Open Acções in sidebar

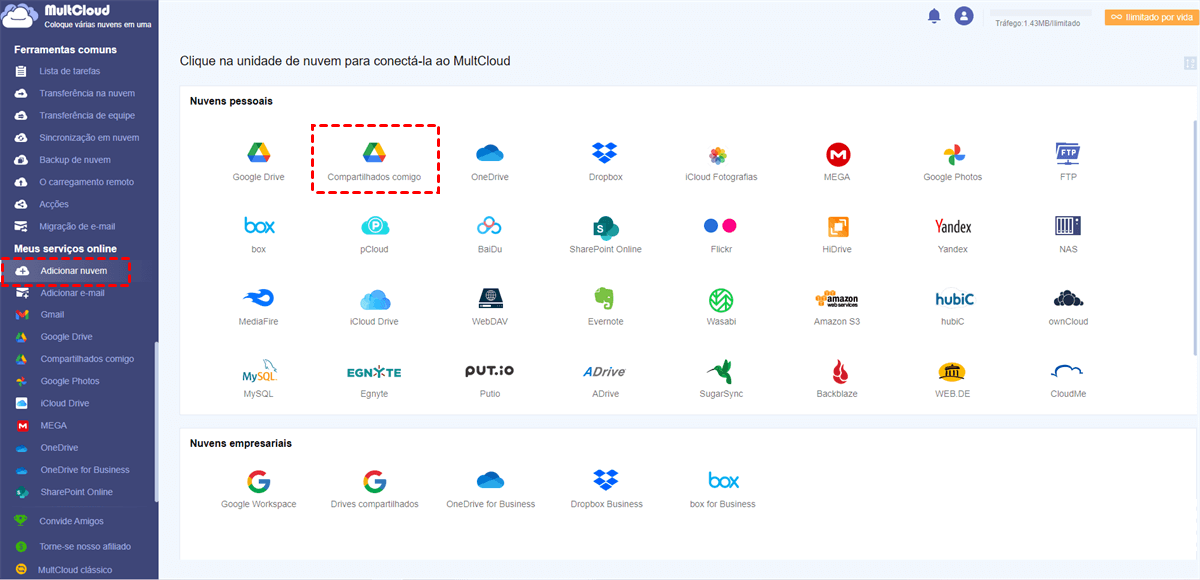(54, 204)
